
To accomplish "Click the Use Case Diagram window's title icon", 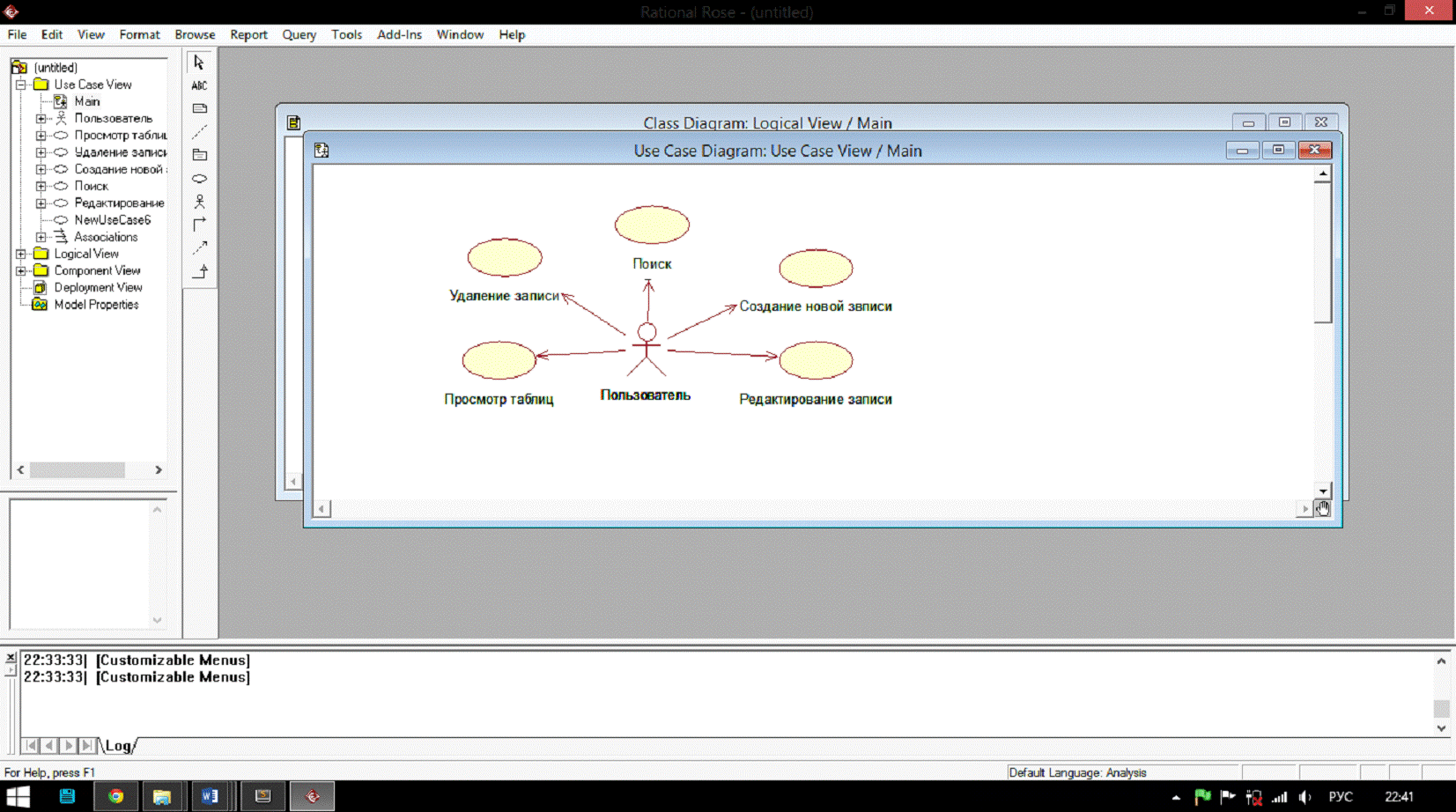I will (322, 151).
